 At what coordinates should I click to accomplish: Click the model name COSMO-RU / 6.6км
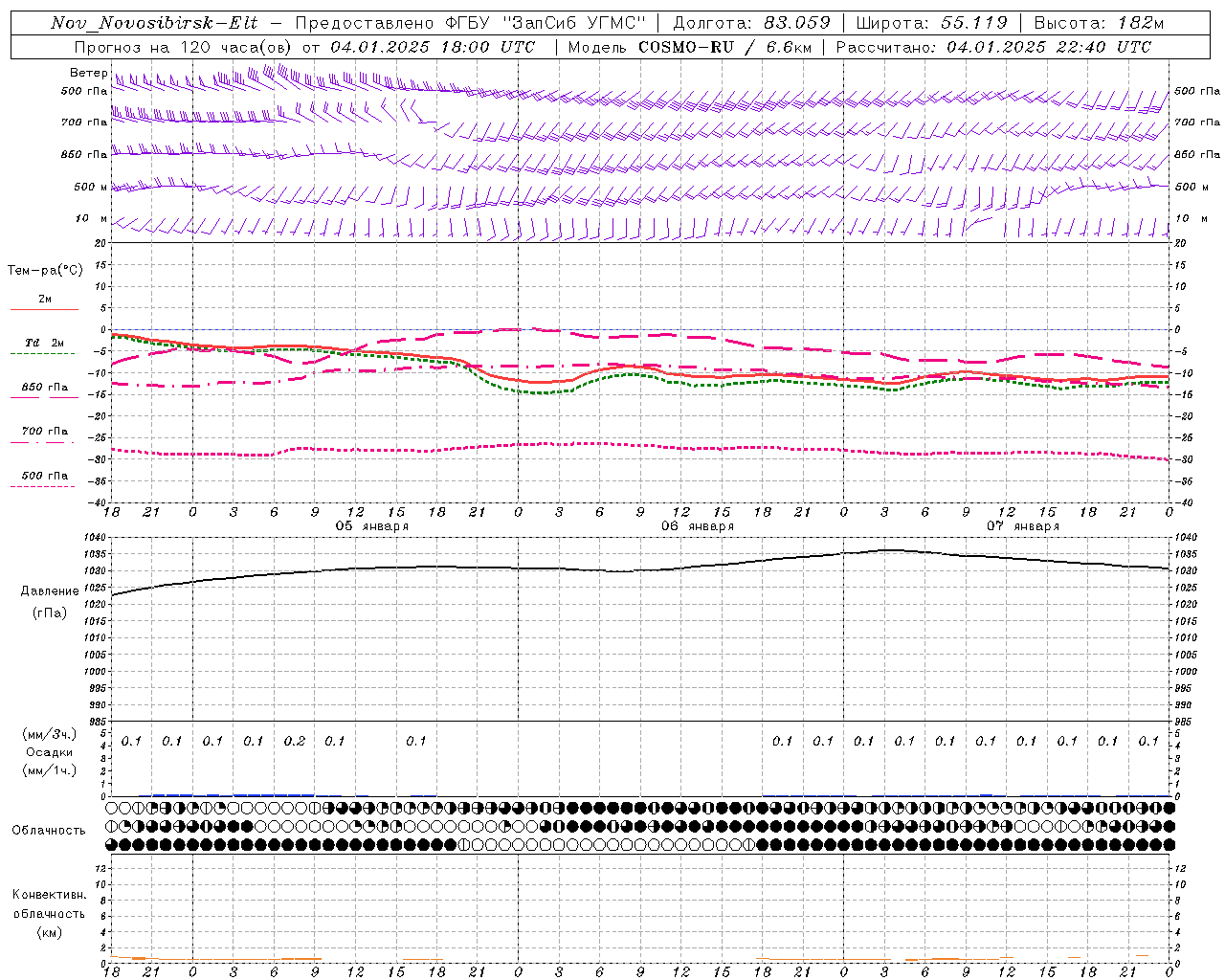(724, 47)
